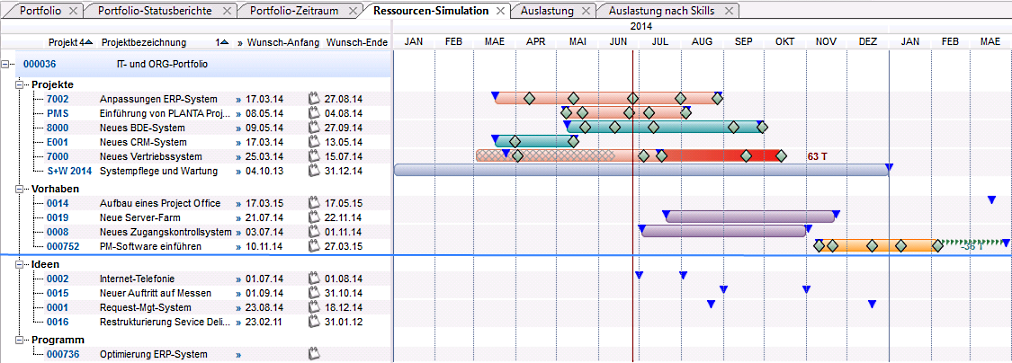Image resolution: width=1012 pixels, height=363 pixels.
Task: Select the blue Systempflege und Wartung Gantt bar
Action: (641, 170)
